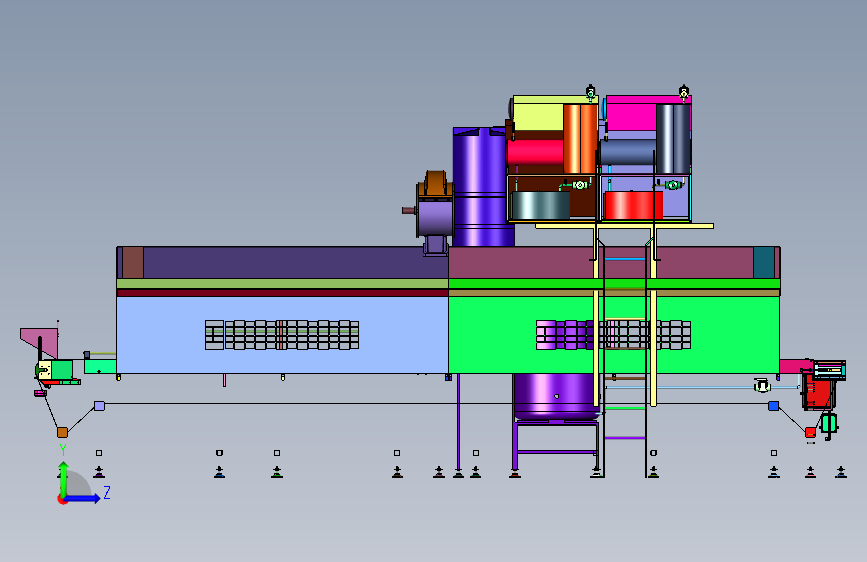867x562 pixels.
Task: Select the green motor below the red drive
Action: pos(828,424)
